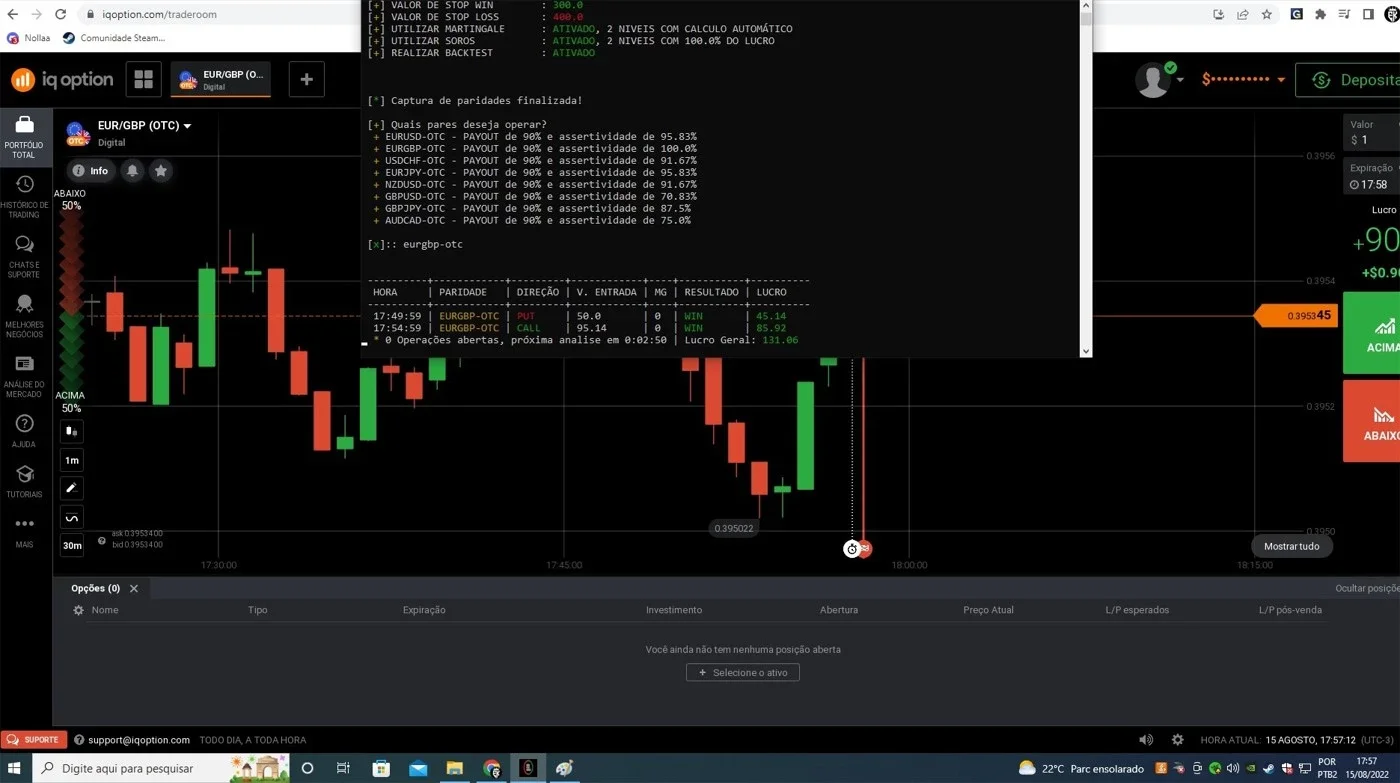Open the Ajuda help item
Viewport: 1400px width, 783px height.
click(x=24, y=431)
